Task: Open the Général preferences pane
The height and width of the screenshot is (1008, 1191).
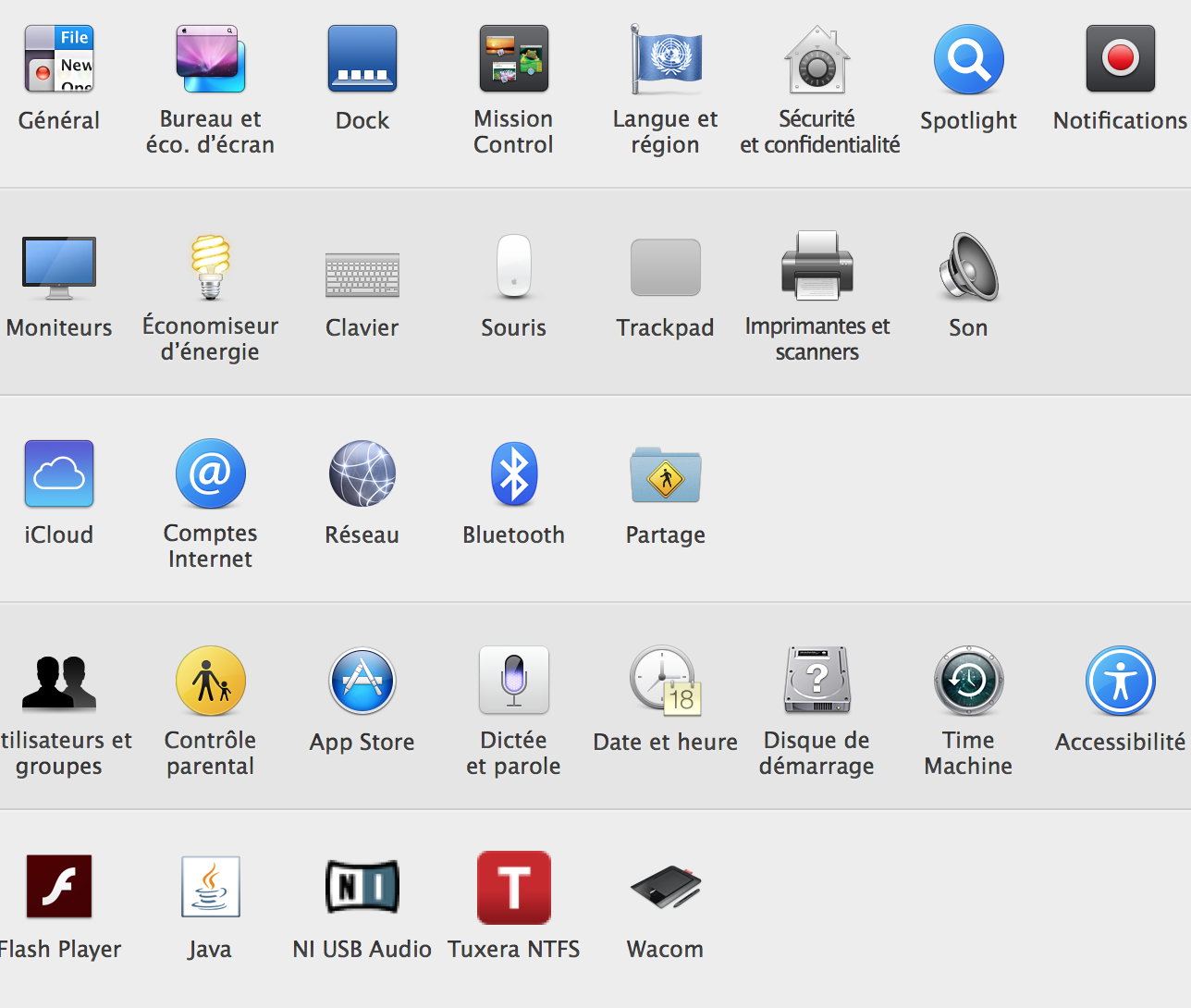Action: (x=59, y=59)
